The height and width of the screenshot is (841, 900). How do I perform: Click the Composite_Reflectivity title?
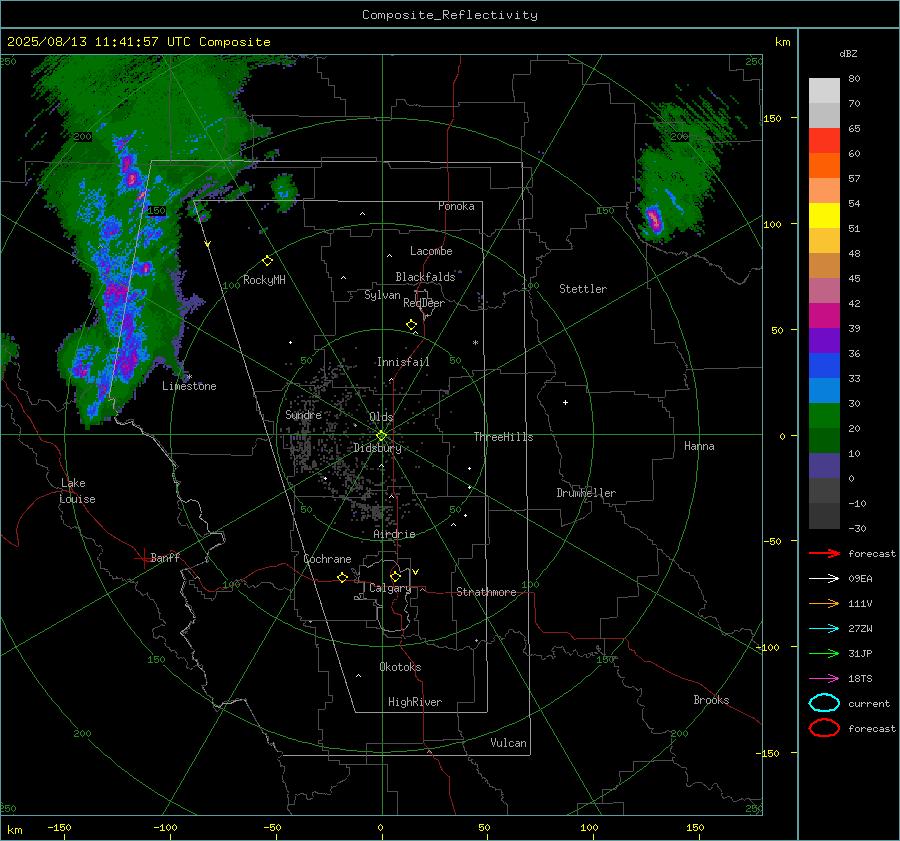coord(450,15)
